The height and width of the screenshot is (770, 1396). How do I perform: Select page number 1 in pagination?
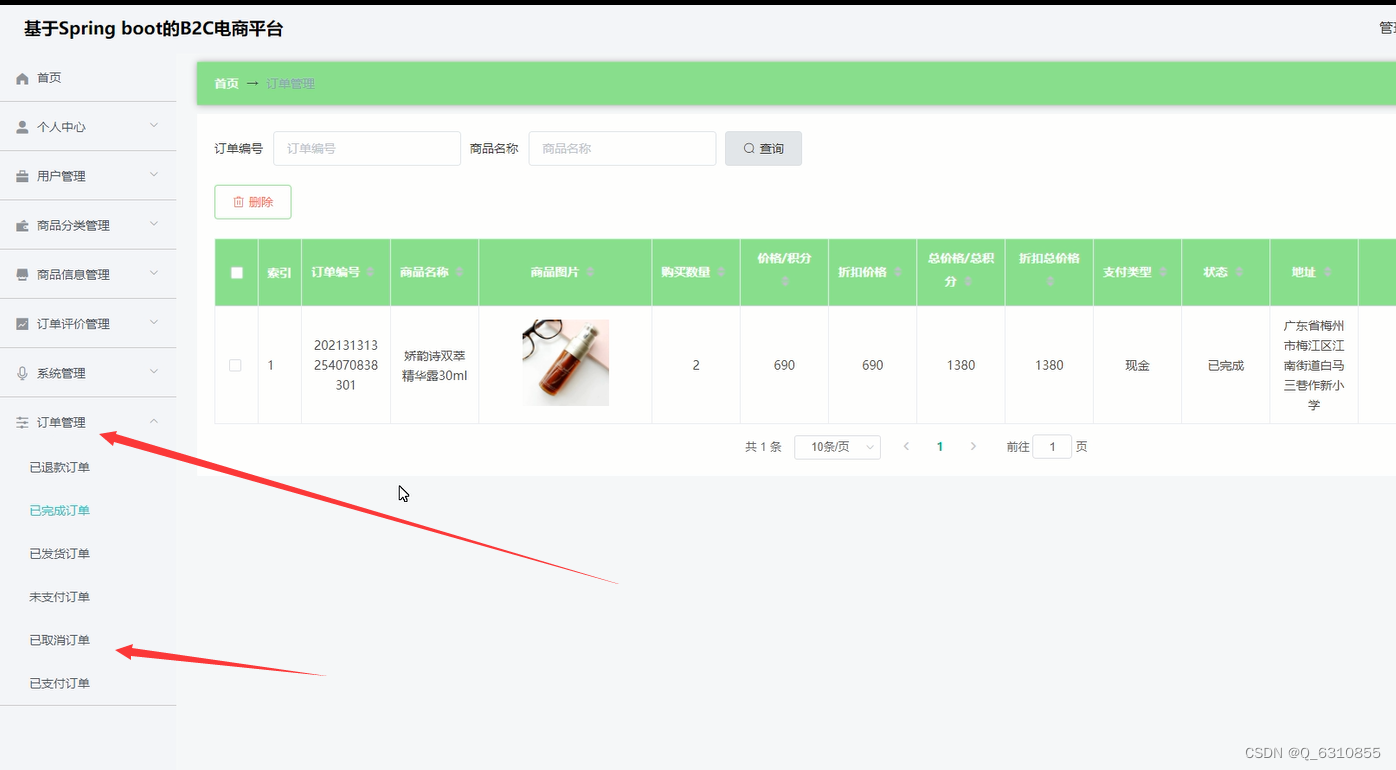pos(939,447)
